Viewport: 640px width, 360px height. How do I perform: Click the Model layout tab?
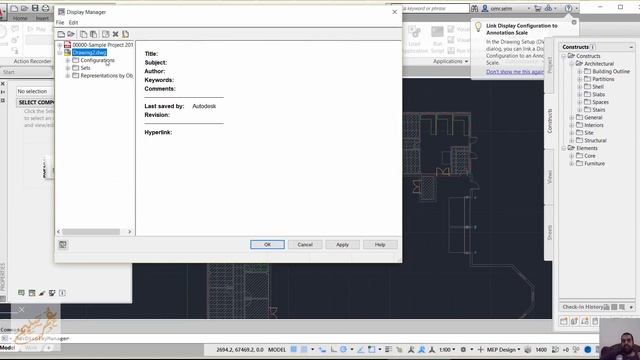coord(7,348)
